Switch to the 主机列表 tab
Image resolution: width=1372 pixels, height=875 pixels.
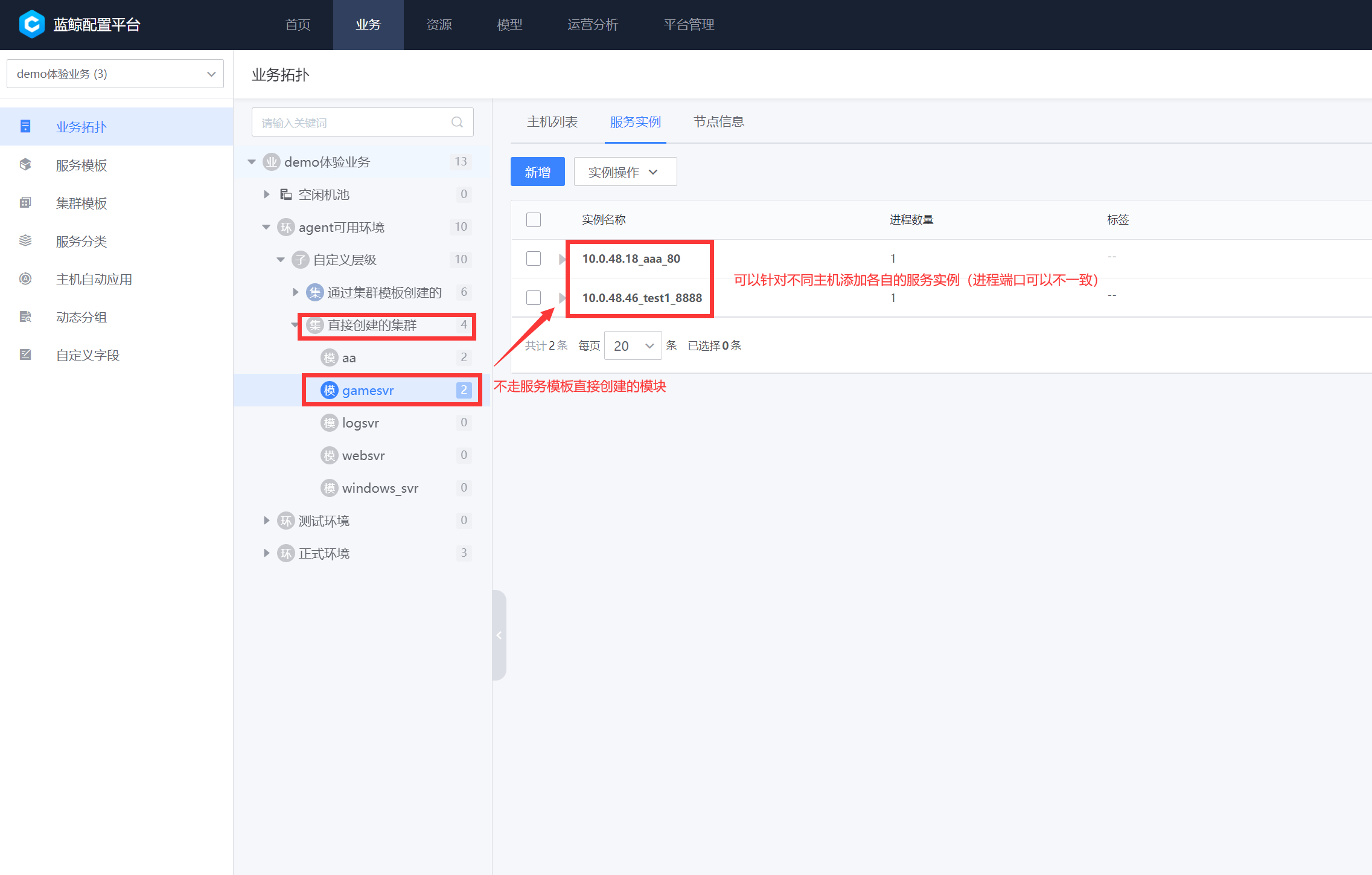point(552,122)
